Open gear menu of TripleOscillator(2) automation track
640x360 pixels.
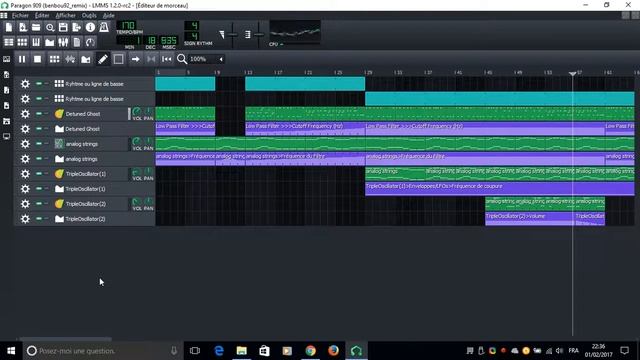[x=25, y=219]
